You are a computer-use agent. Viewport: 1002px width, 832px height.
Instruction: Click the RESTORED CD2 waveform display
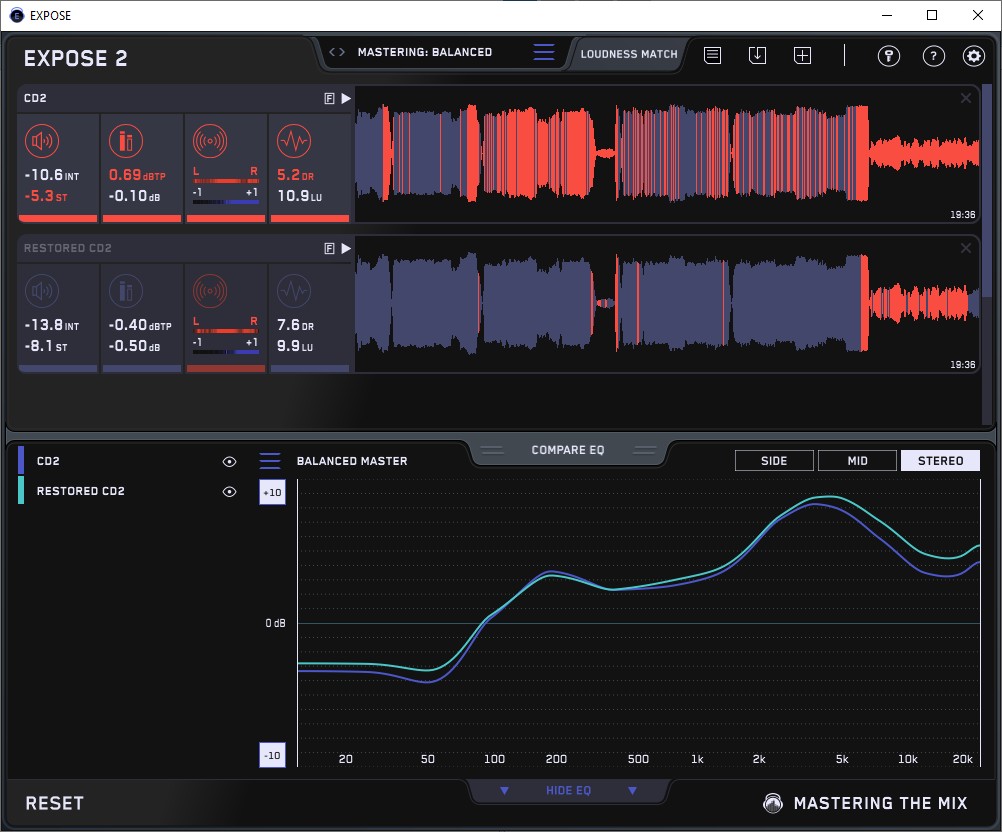[x=667, y=304]
